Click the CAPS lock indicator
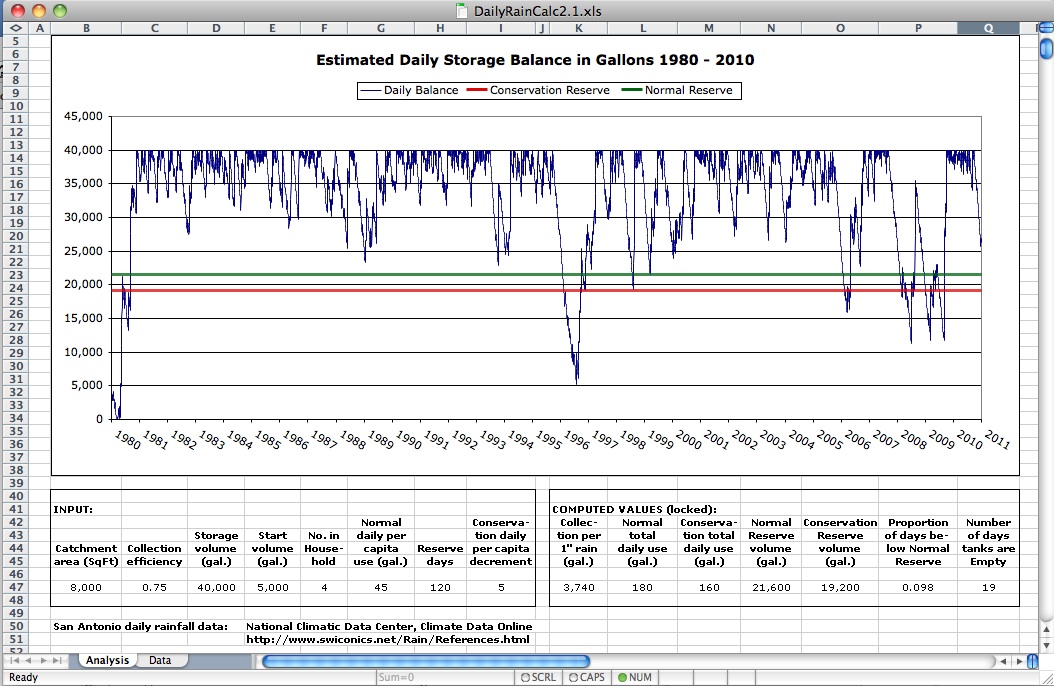The width and height of the screenshot is (1054, 686). tap(586, 677)
